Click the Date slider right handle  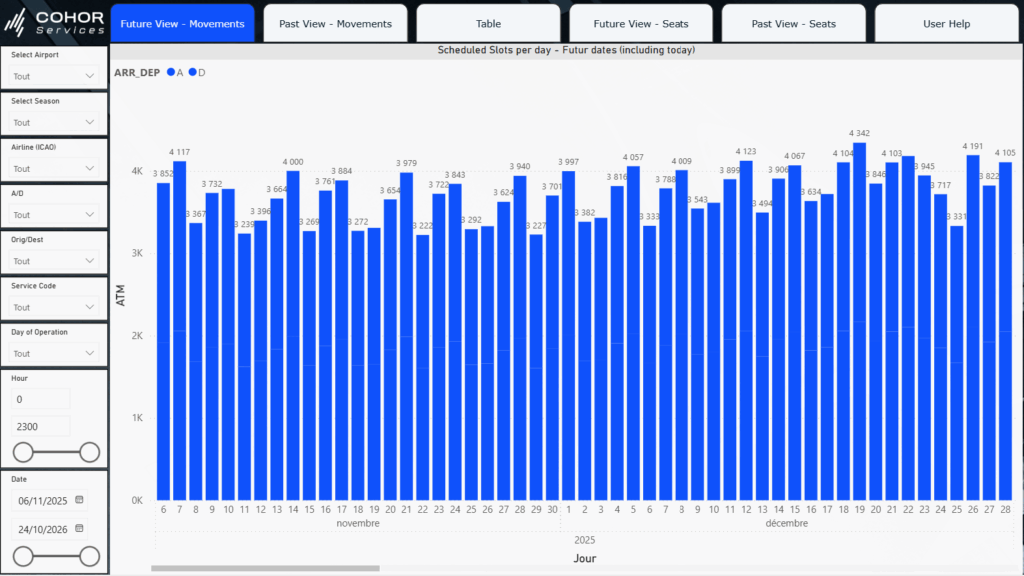tap(89, 556)
